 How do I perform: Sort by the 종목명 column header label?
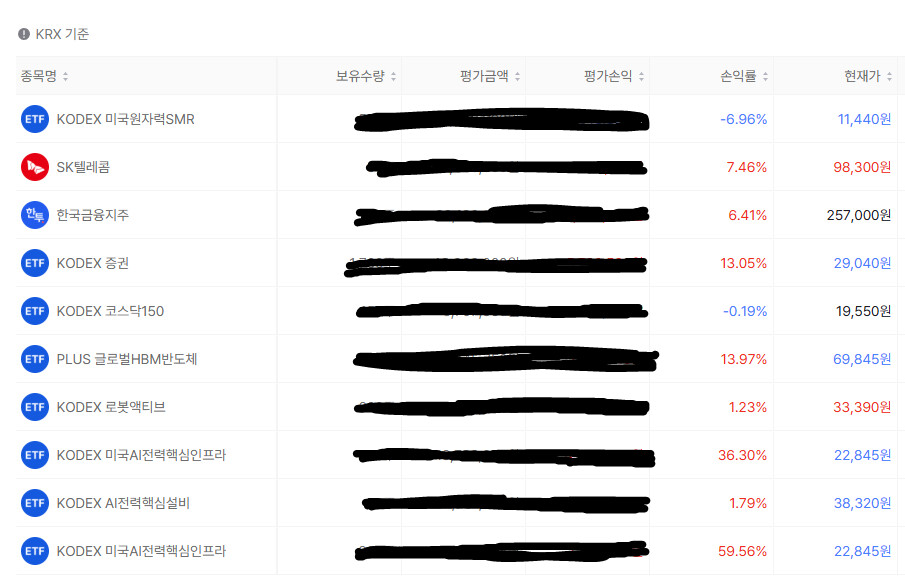coord(39,76)
